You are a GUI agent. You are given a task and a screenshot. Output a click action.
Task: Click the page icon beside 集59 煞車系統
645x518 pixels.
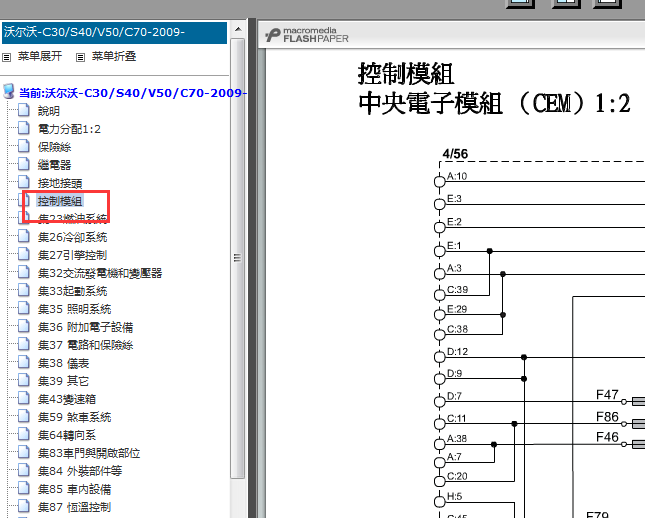click(x=23, y=416)
